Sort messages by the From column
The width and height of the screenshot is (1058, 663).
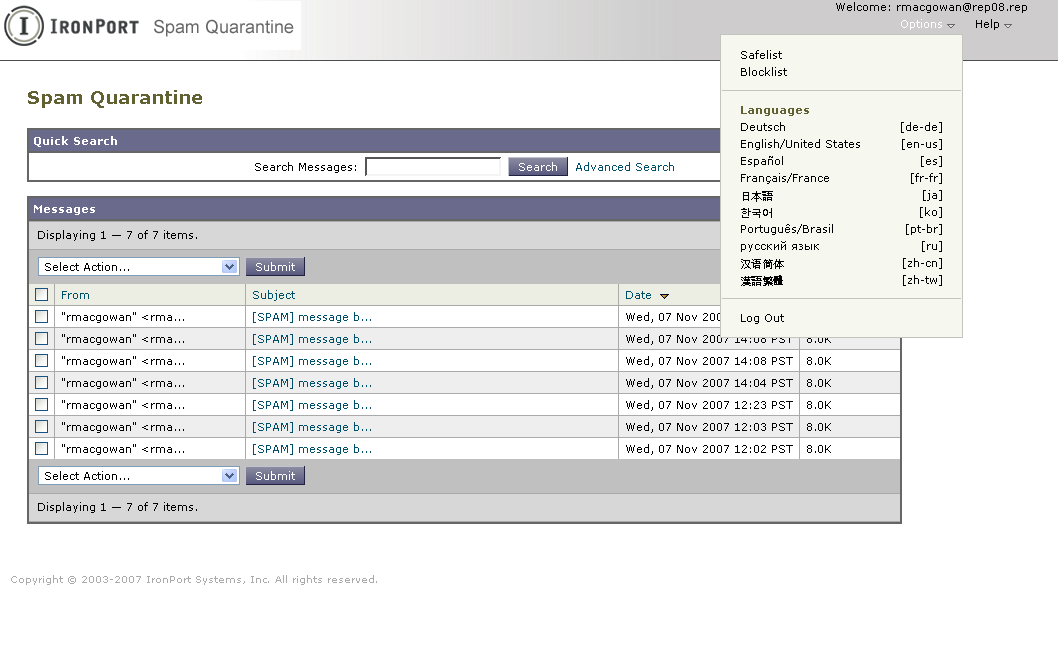pos(75,295)
